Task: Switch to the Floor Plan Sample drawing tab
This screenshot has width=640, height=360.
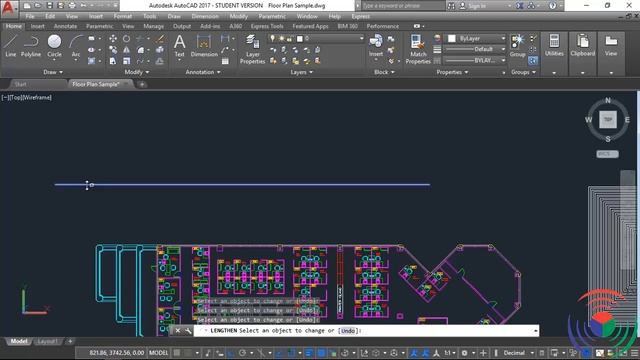Action: coord(96,84)
